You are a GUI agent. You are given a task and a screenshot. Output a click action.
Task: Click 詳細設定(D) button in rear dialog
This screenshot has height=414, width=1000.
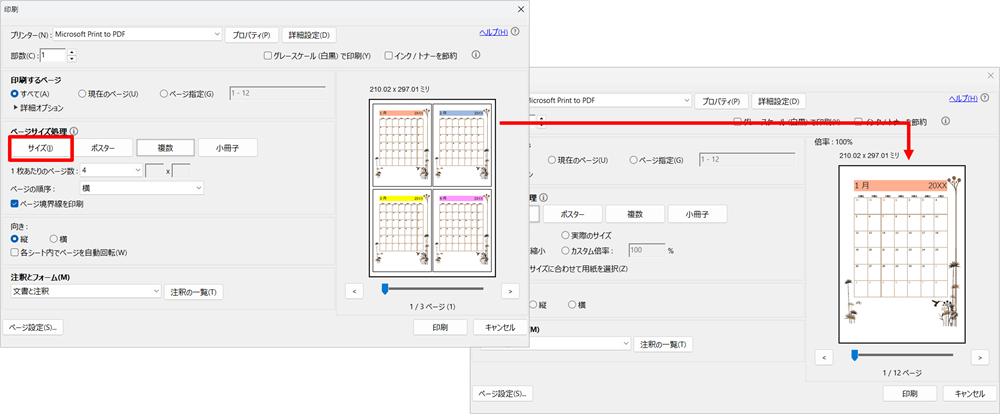tap(779, 101)
